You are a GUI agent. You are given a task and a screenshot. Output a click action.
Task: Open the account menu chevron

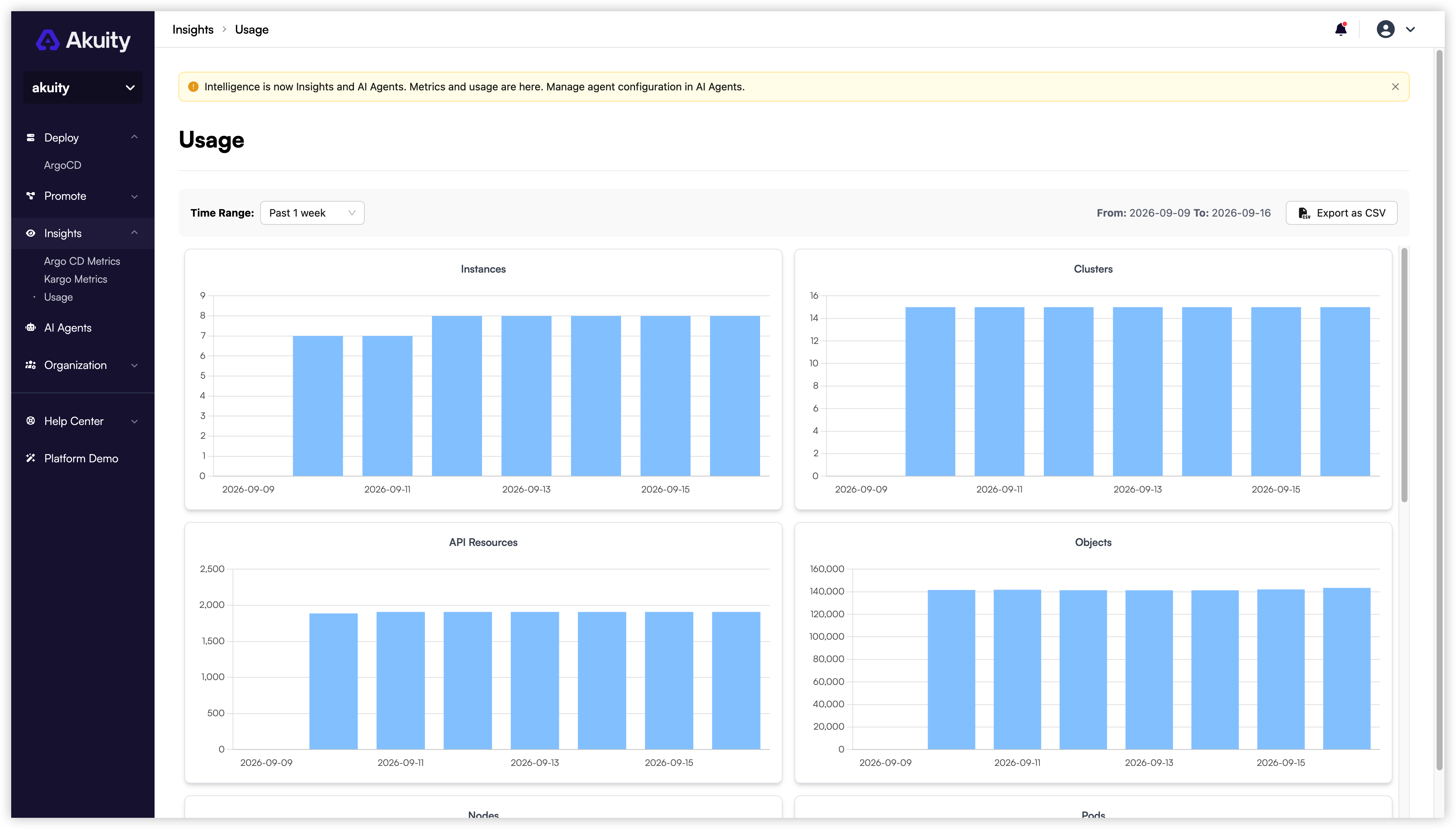(1410, 30)
